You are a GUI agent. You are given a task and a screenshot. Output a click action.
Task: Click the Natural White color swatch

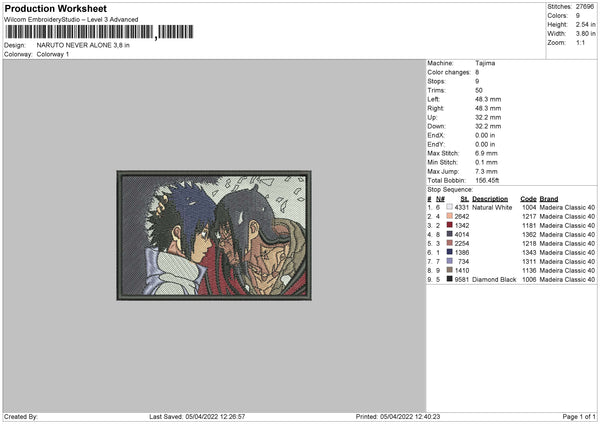point(449,207)
